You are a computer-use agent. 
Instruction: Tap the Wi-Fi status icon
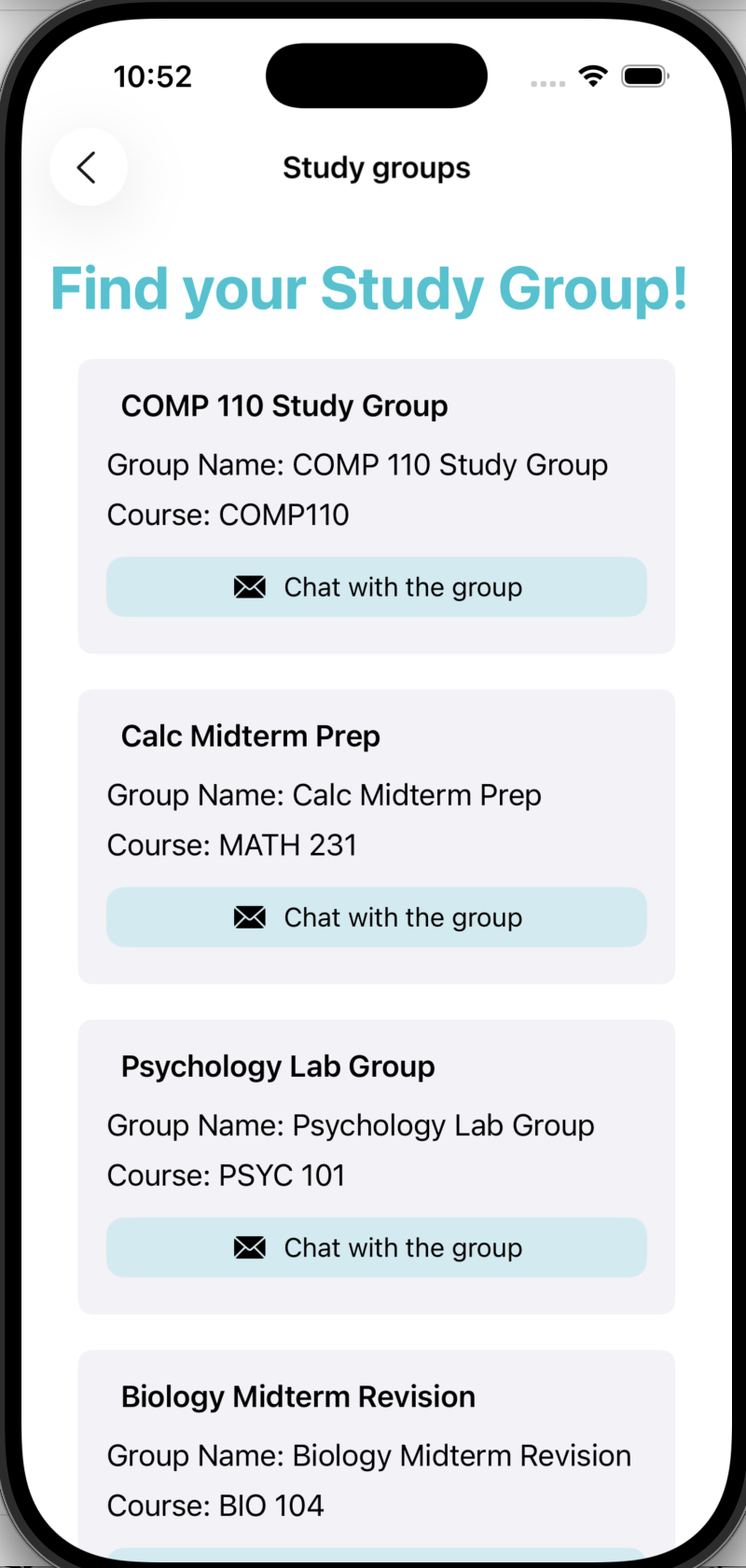pyautogui.click(x=593, y=76)
